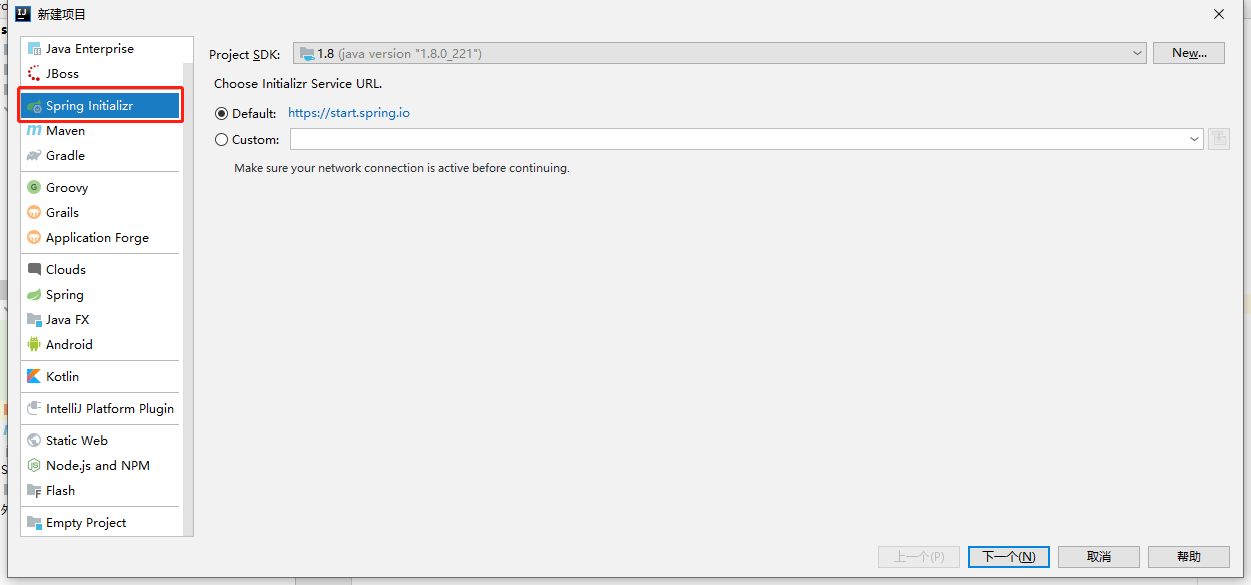1251x585 pixels.
Task: Select the Groovy list label
Action: coord(67,187)
